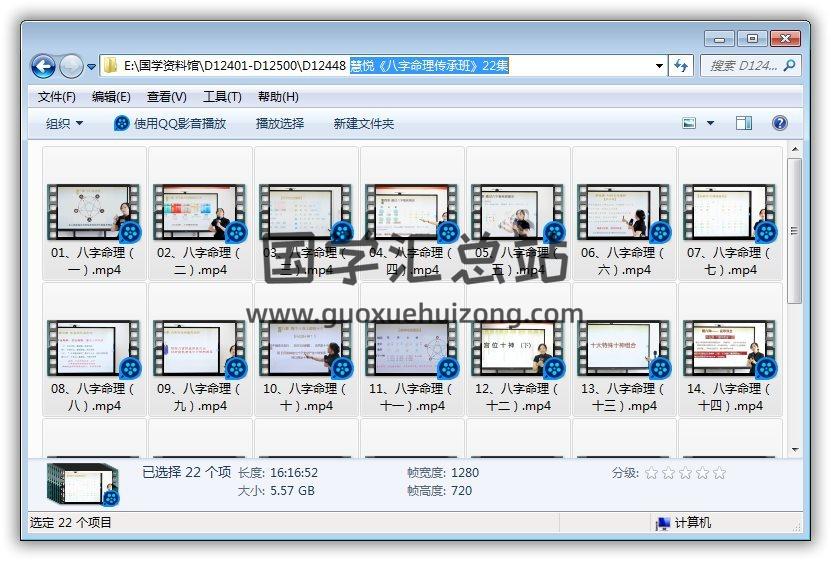
Task: Select video 09、八字命理（九）.mp4 thumbnail
Action: click(200, 348)
